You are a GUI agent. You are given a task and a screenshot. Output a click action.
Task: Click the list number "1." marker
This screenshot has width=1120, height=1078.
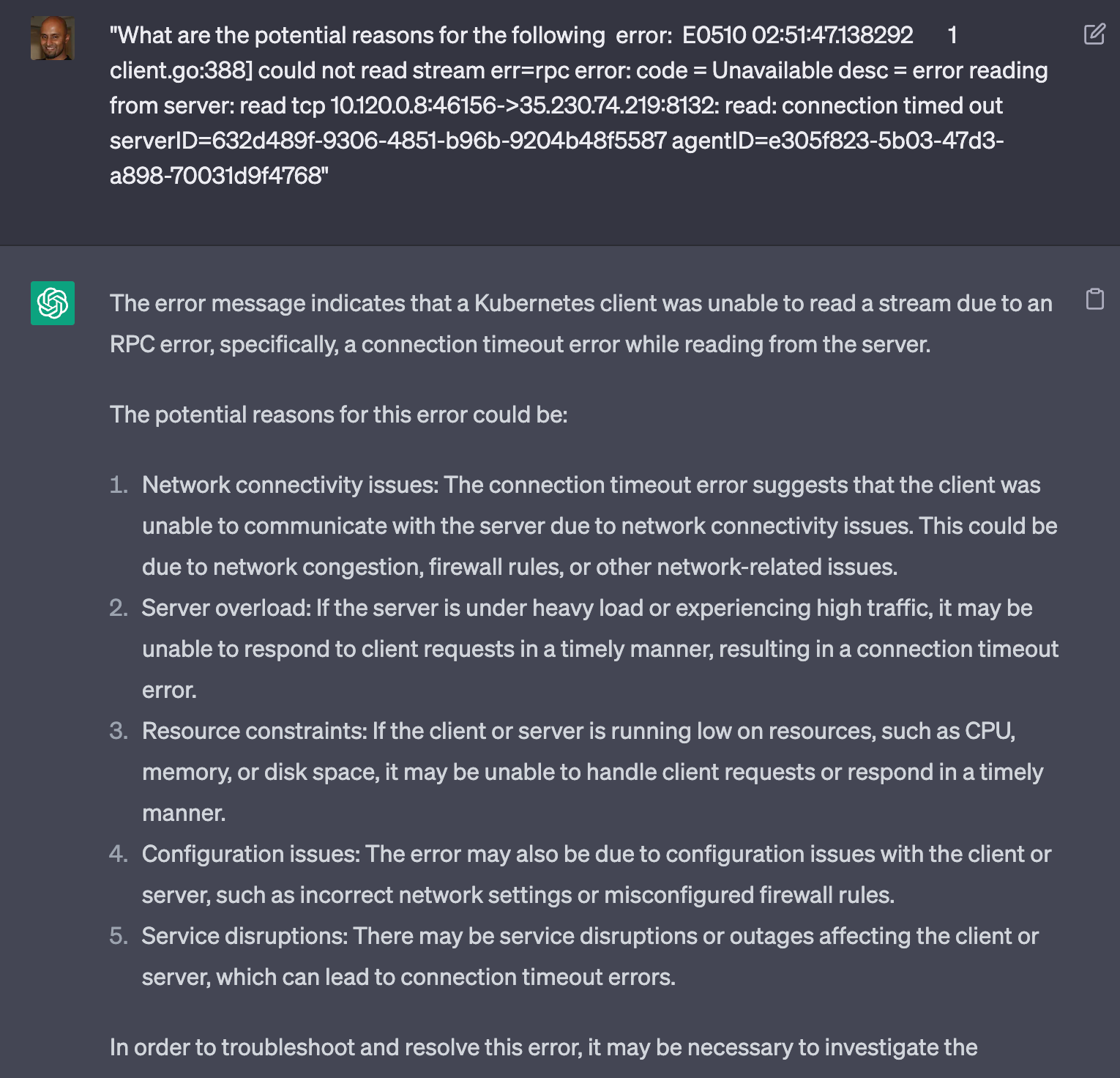pyautogui.click(x=119, y=485)
